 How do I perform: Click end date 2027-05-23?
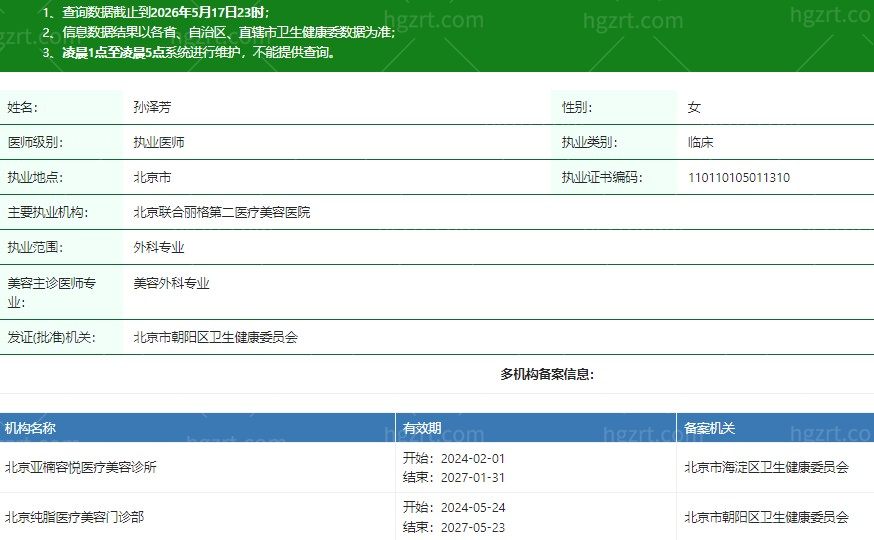[x=473, y=527]
